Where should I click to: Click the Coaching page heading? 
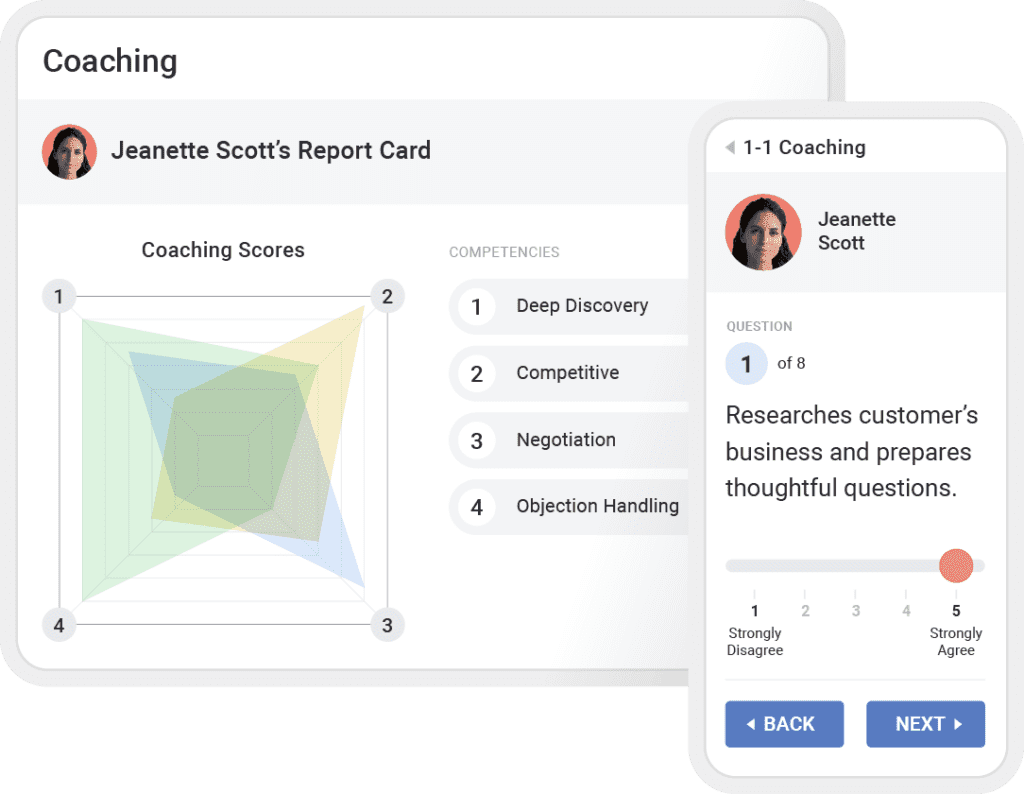pos(110,61)
